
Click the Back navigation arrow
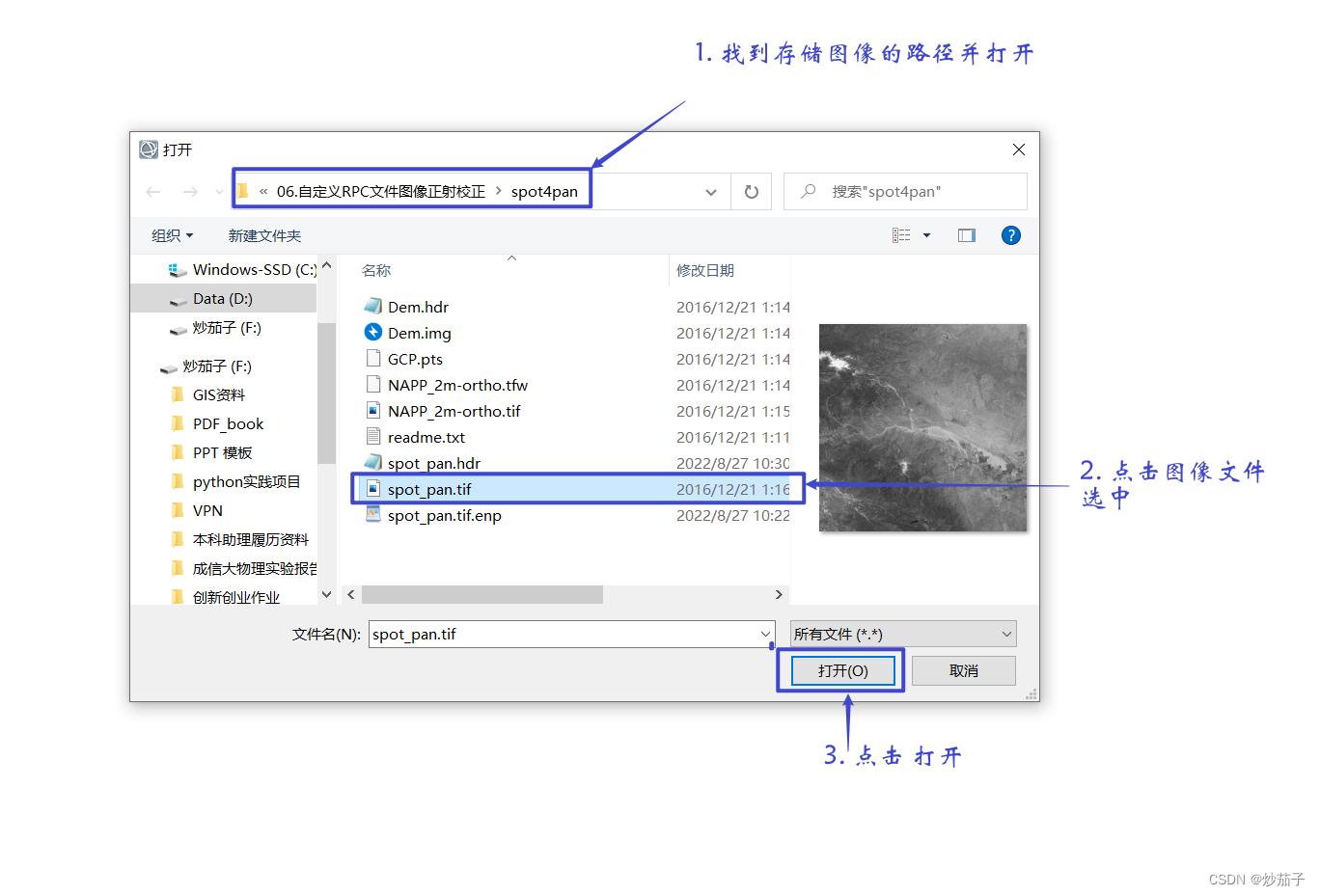click(153, 192)
